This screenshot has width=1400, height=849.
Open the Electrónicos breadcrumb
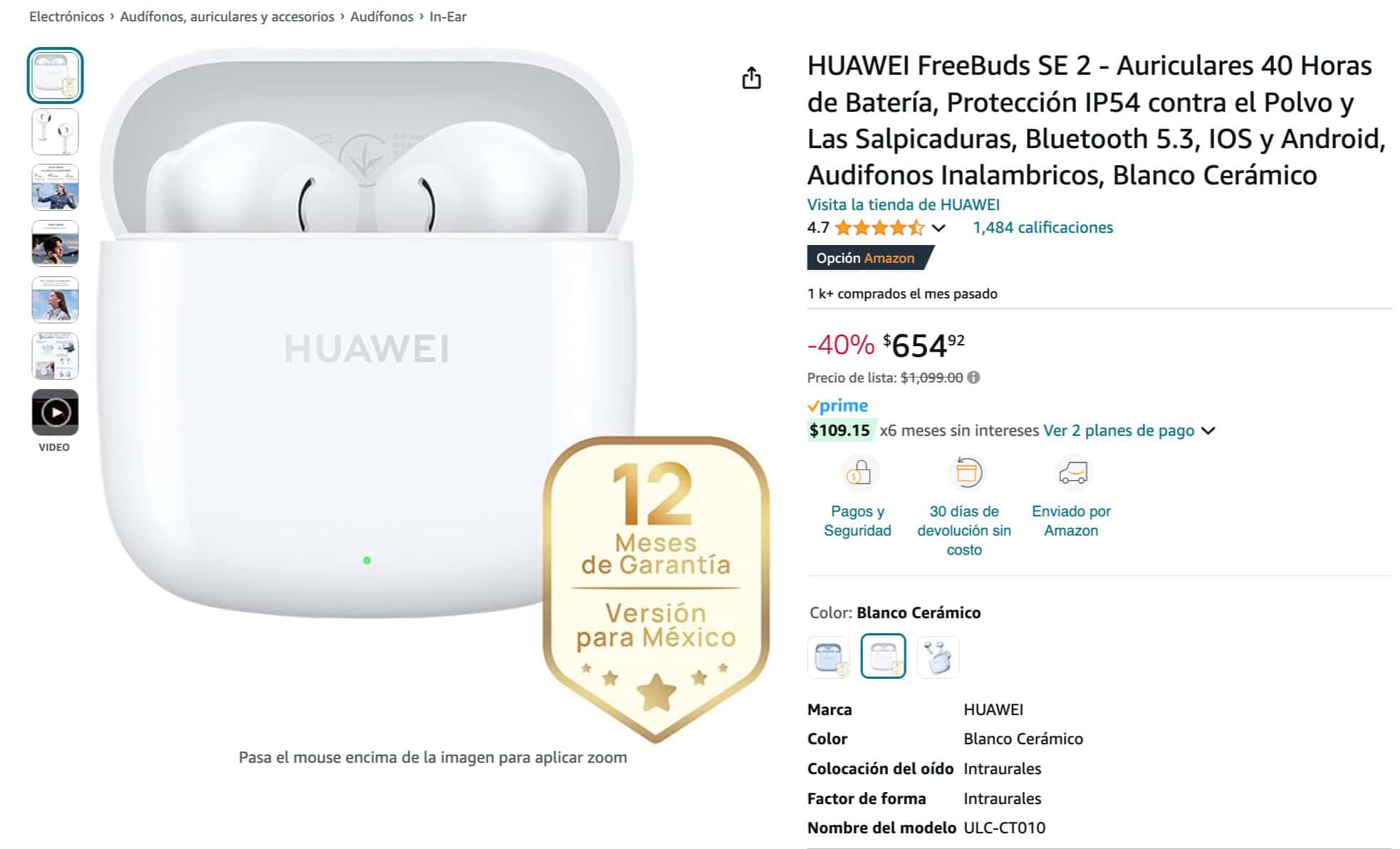tap(66, 16)
